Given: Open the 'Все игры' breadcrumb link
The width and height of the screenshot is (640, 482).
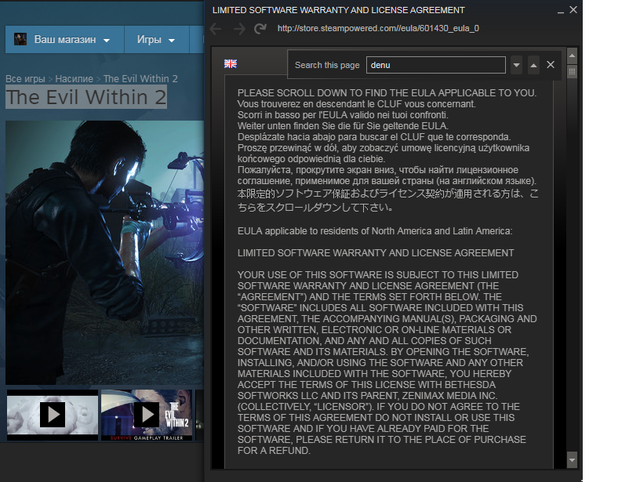Looking at the screenshot, I should (25, 79).
